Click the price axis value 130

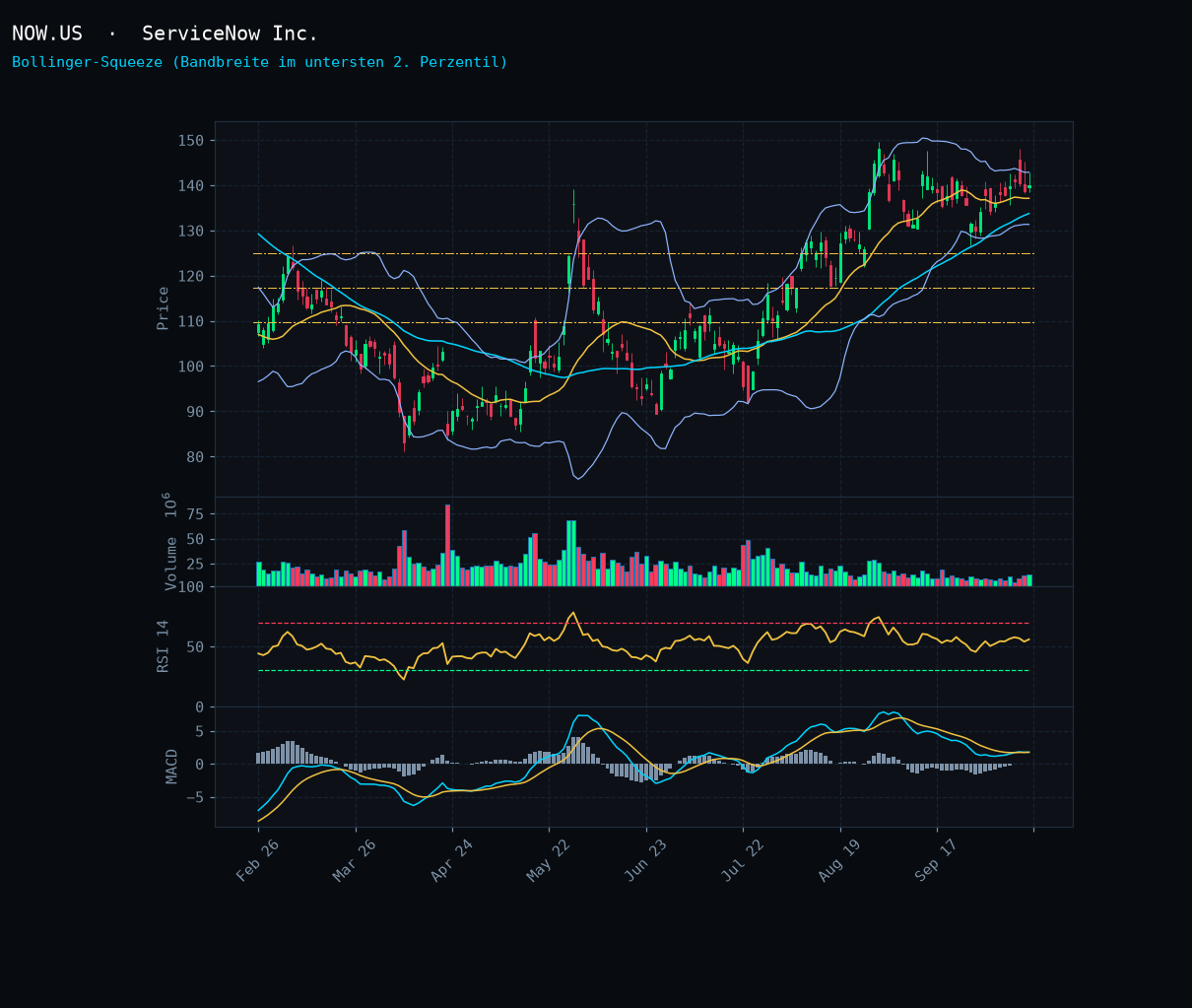point(191,232)
